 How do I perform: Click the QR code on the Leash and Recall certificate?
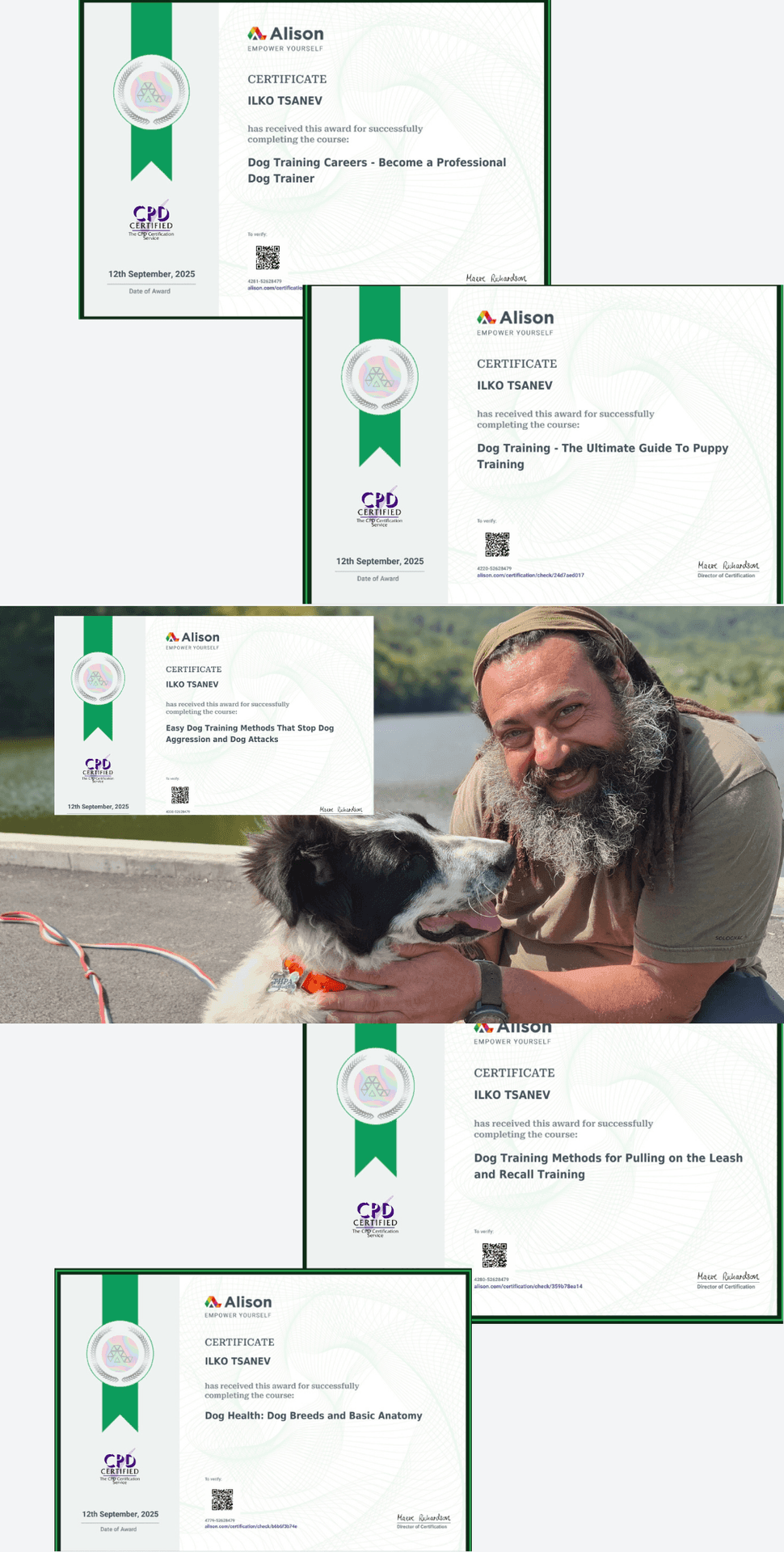click(x=494, y=1255)
